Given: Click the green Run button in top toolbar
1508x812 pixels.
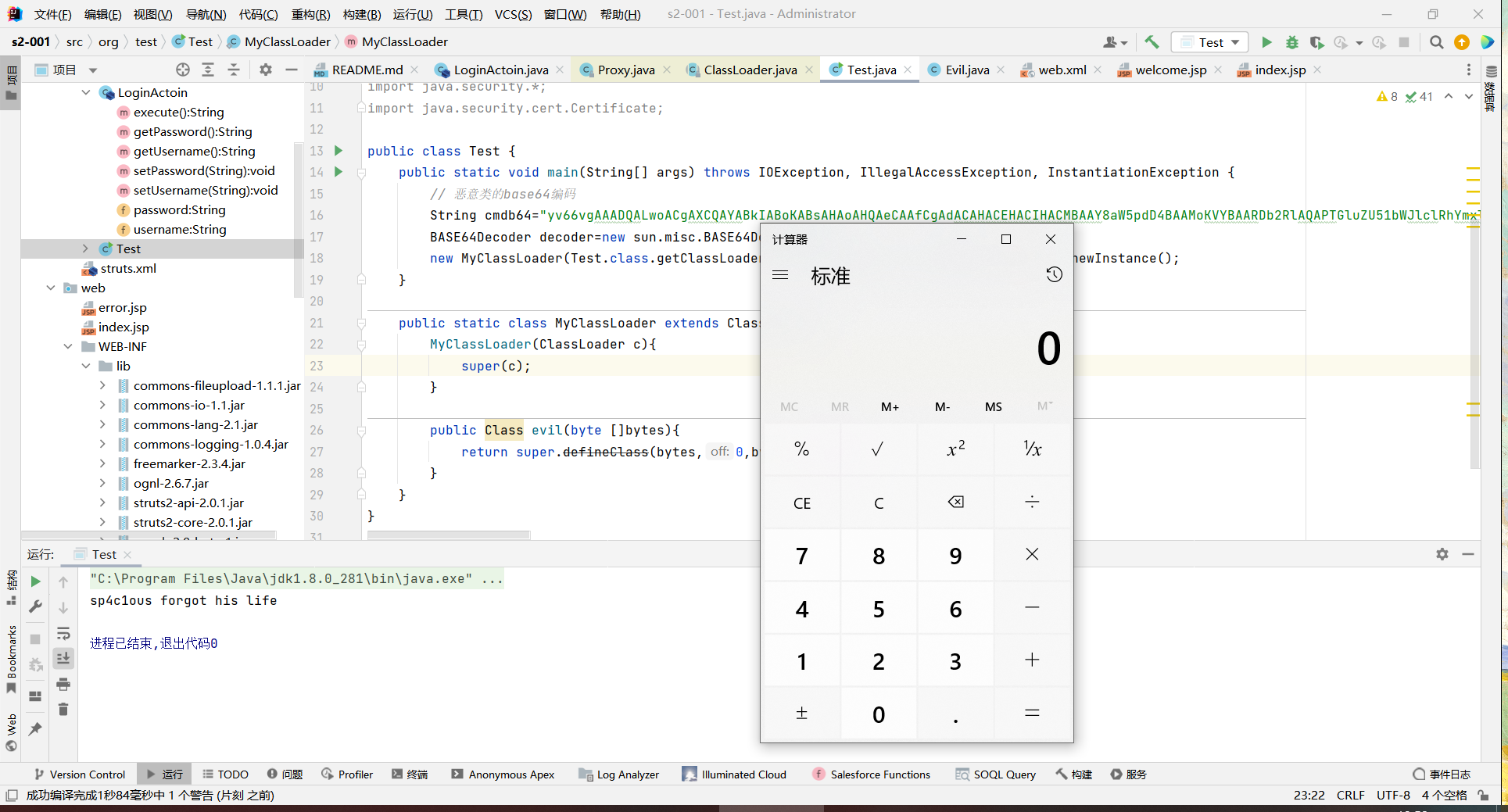Looking at the screenshot, I should point(1266,42).
